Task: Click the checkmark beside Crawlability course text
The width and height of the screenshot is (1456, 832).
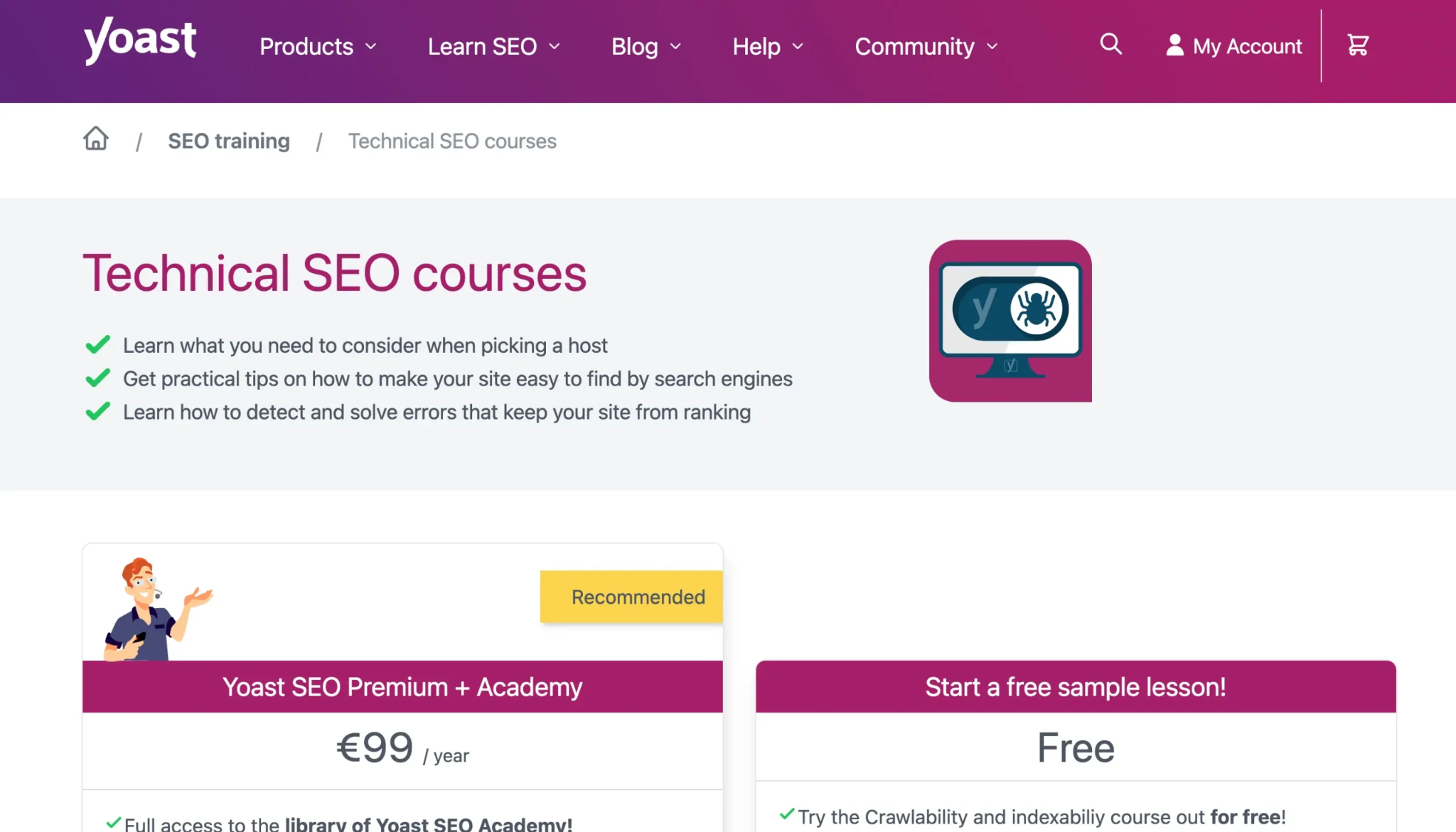Action: (x=786, y=814)
